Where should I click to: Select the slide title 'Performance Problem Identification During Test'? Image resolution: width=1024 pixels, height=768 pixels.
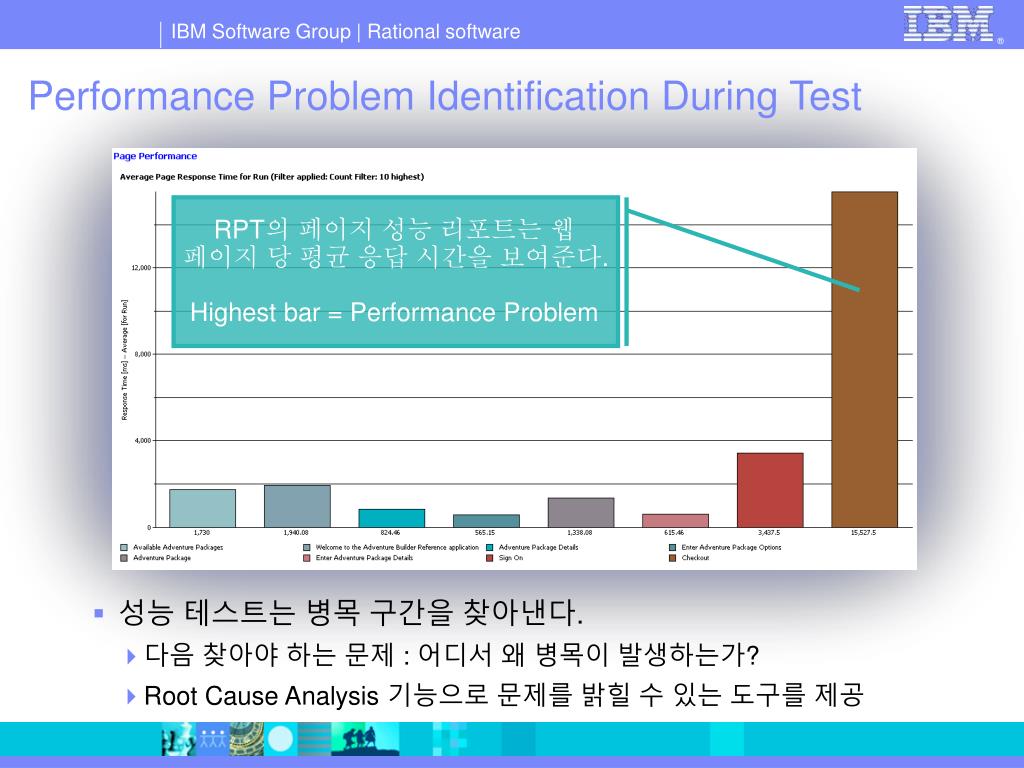(445, 97)
